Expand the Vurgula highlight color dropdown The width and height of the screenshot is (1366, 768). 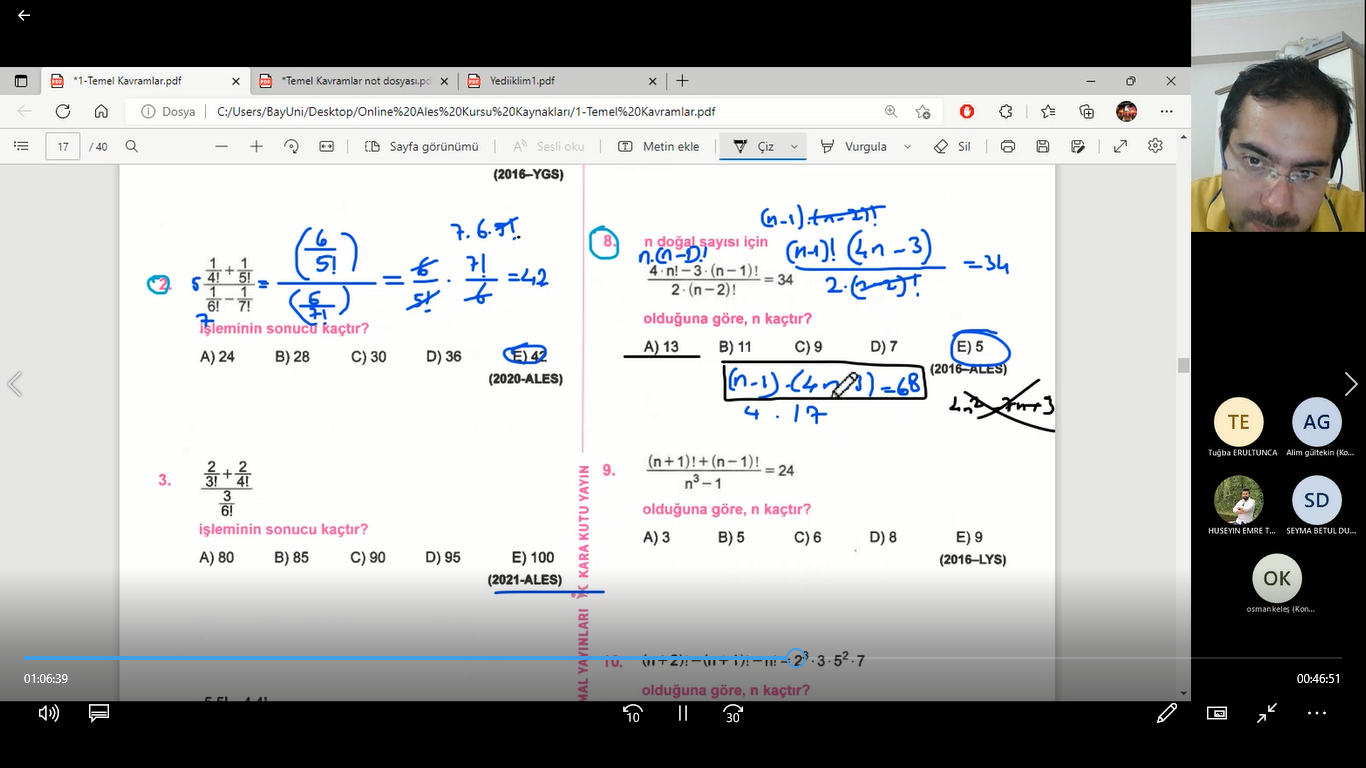(907, 146)
